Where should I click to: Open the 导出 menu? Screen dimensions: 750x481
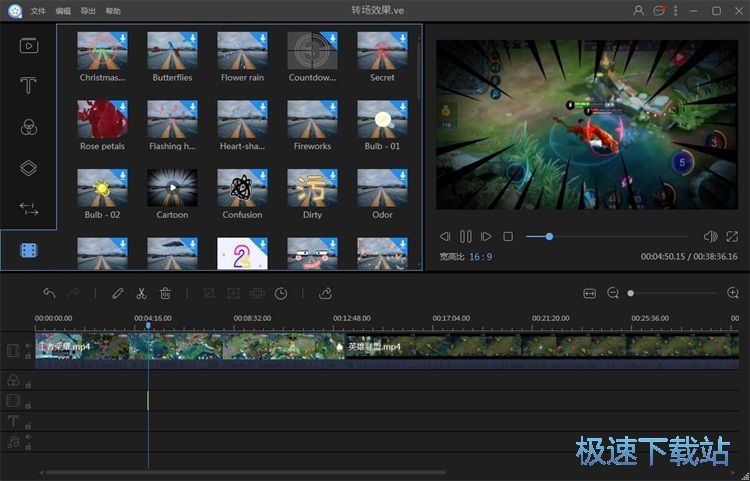(x=88, y=11)
